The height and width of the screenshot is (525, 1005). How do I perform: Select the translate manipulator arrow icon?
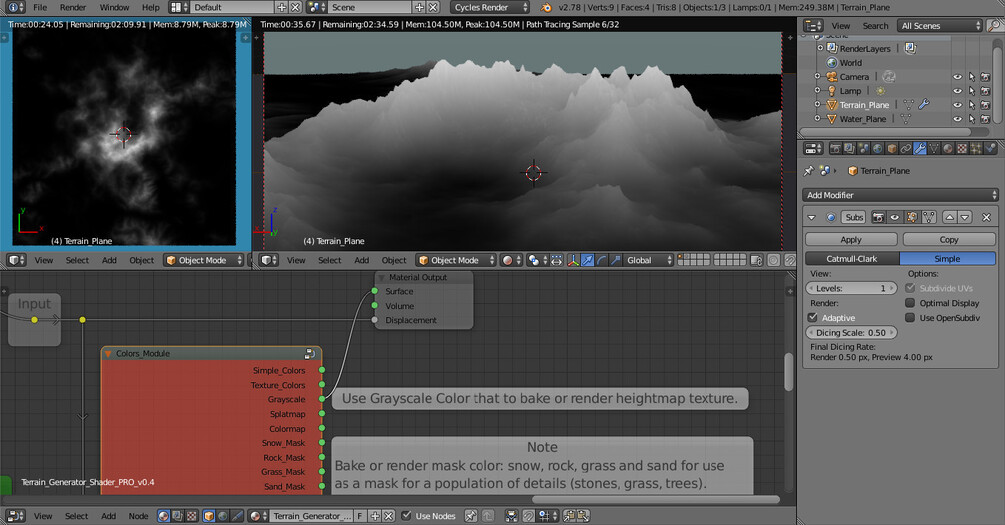pyautogui.click(x=587, y=260)
